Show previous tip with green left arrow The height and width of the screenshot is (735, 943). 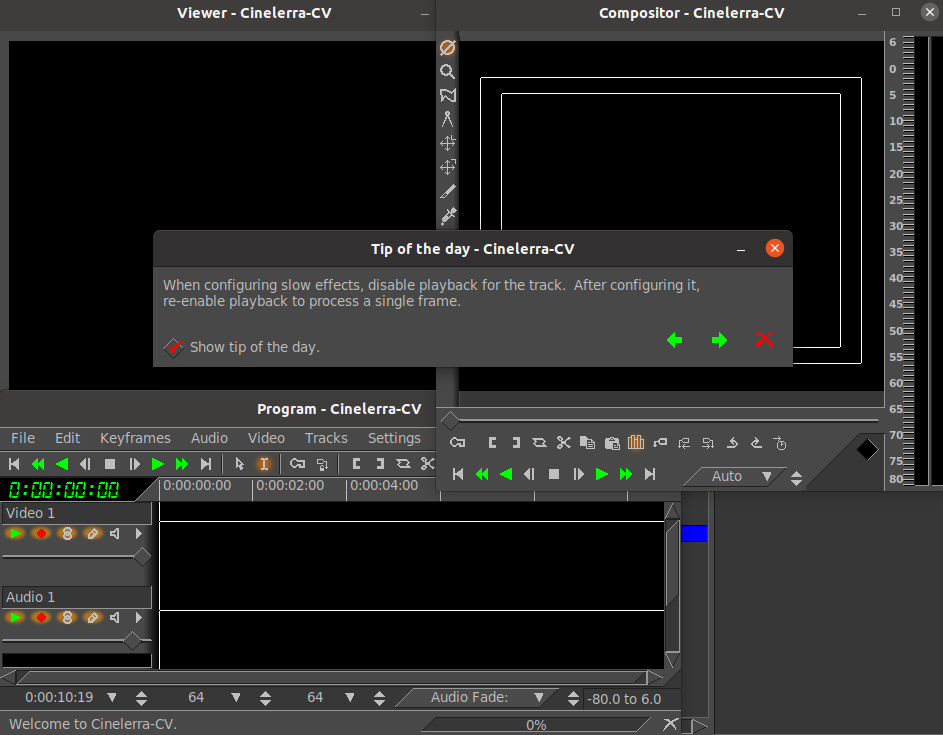675,340
